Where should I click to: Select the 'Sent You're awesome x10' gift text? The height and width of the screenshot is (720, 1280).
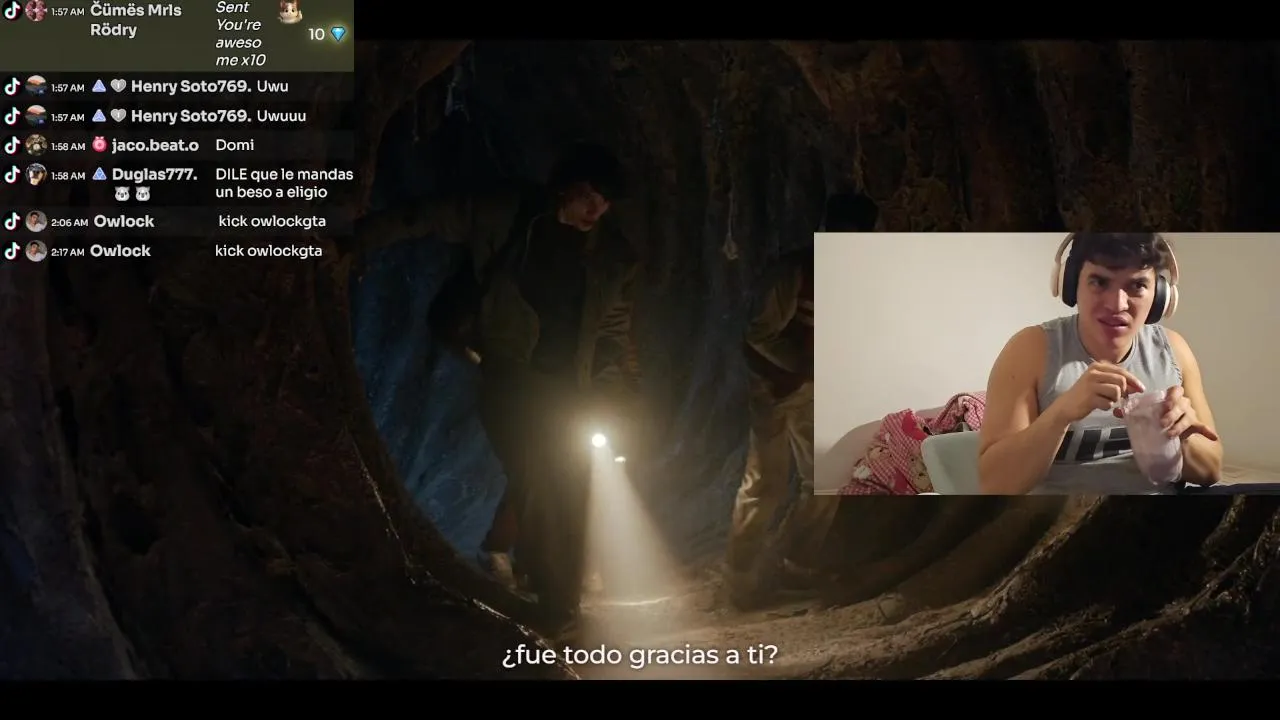pyautogui.click(x=240, y=34)
